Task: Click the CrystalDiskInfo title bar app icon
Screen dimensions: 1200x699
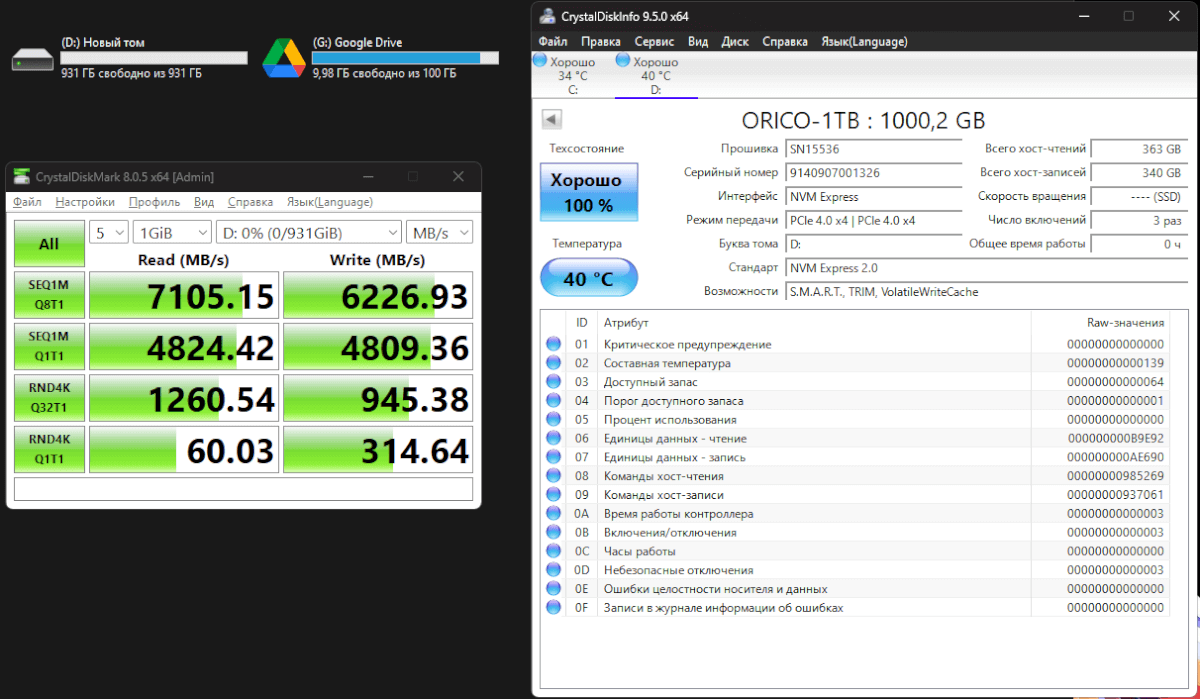Action: [547, 16]
